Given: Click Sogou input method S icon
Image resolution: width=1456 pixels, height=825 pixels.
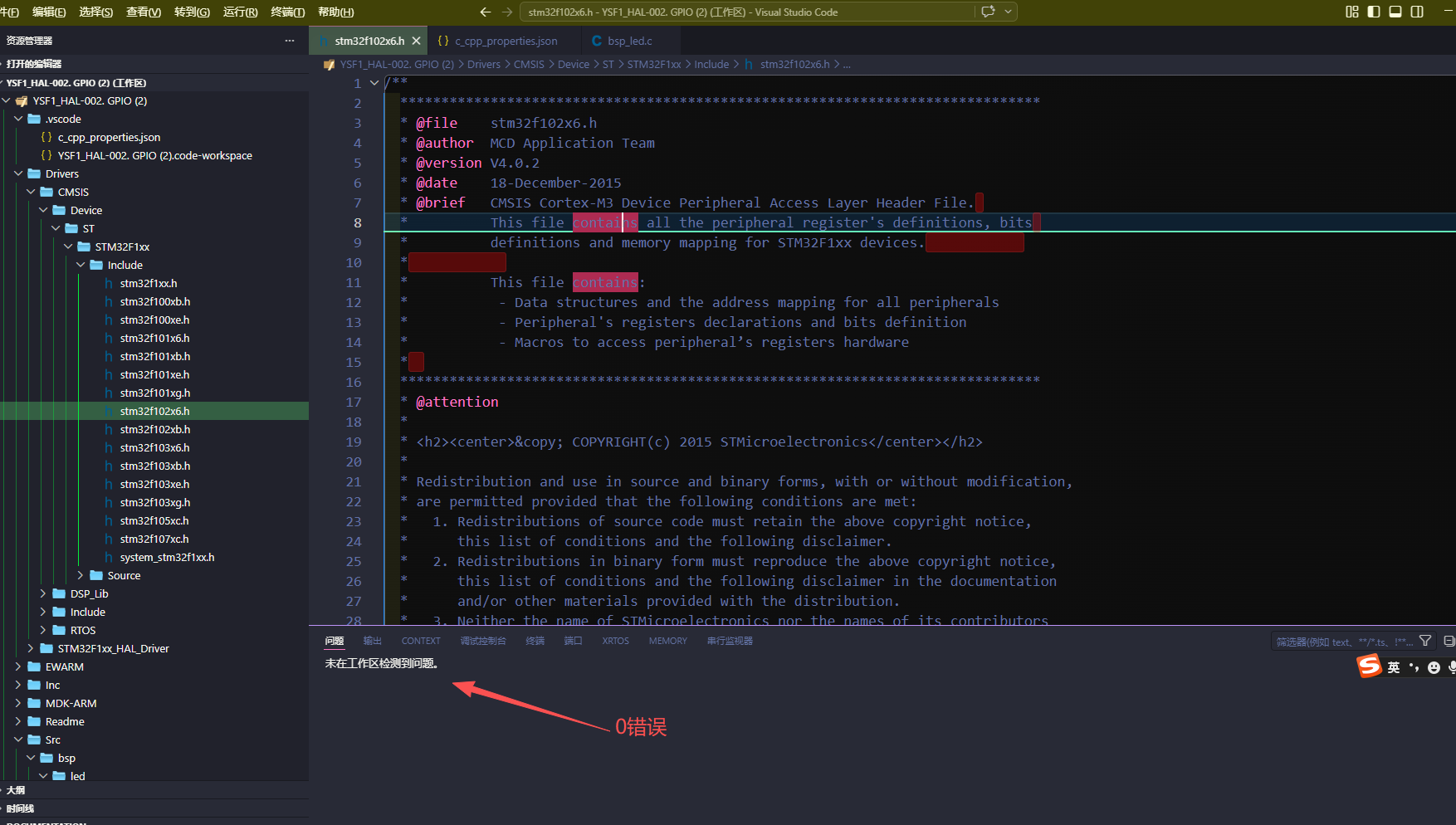Looking at the screenshot, I should pyautogui.click(x=1369, y=666).
